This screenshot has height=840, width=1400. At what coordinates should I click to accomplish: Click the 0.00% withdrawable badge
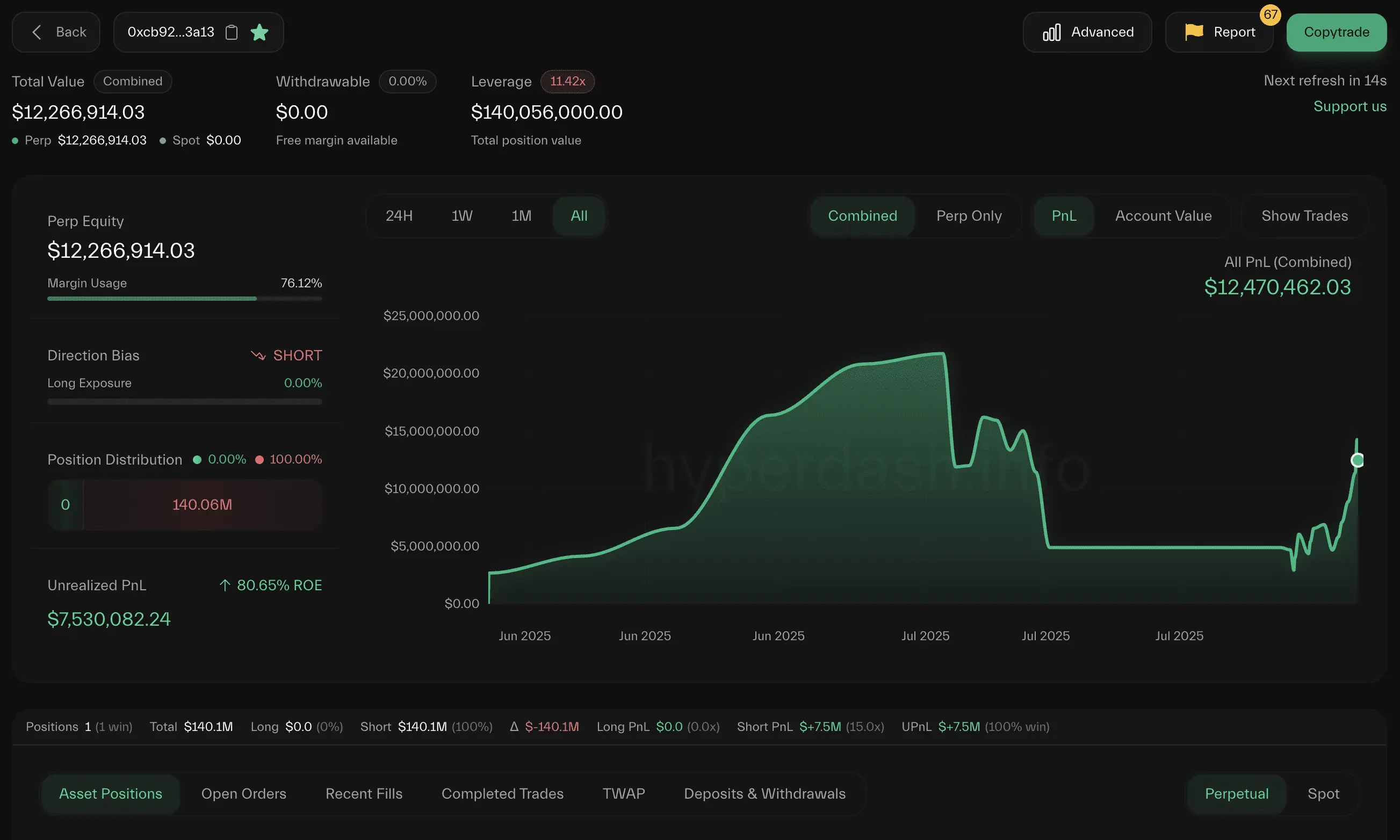pos(407,82)
